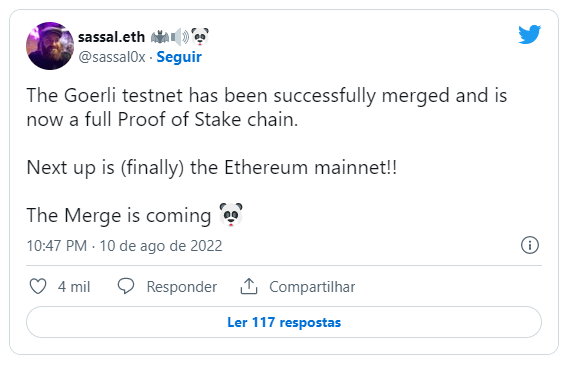Screen dimensions: 571x366
Task: Click the @sassal0x handle
Action: [112, 57]
